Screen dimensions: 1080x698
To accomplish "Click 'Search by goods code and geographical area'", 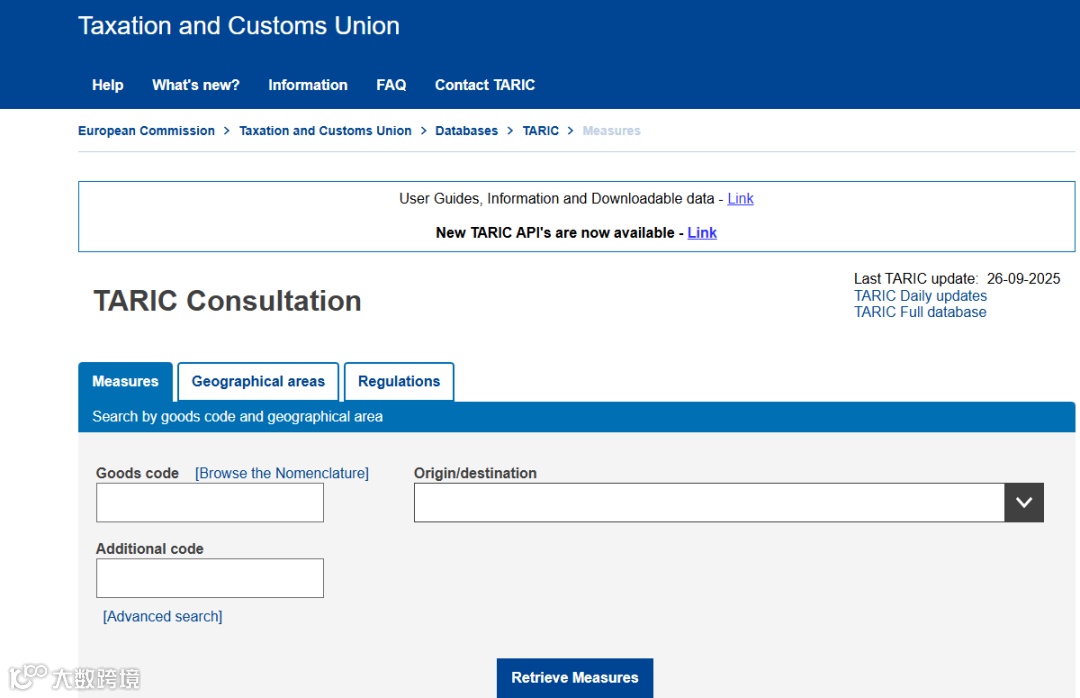I will point(238,417).
